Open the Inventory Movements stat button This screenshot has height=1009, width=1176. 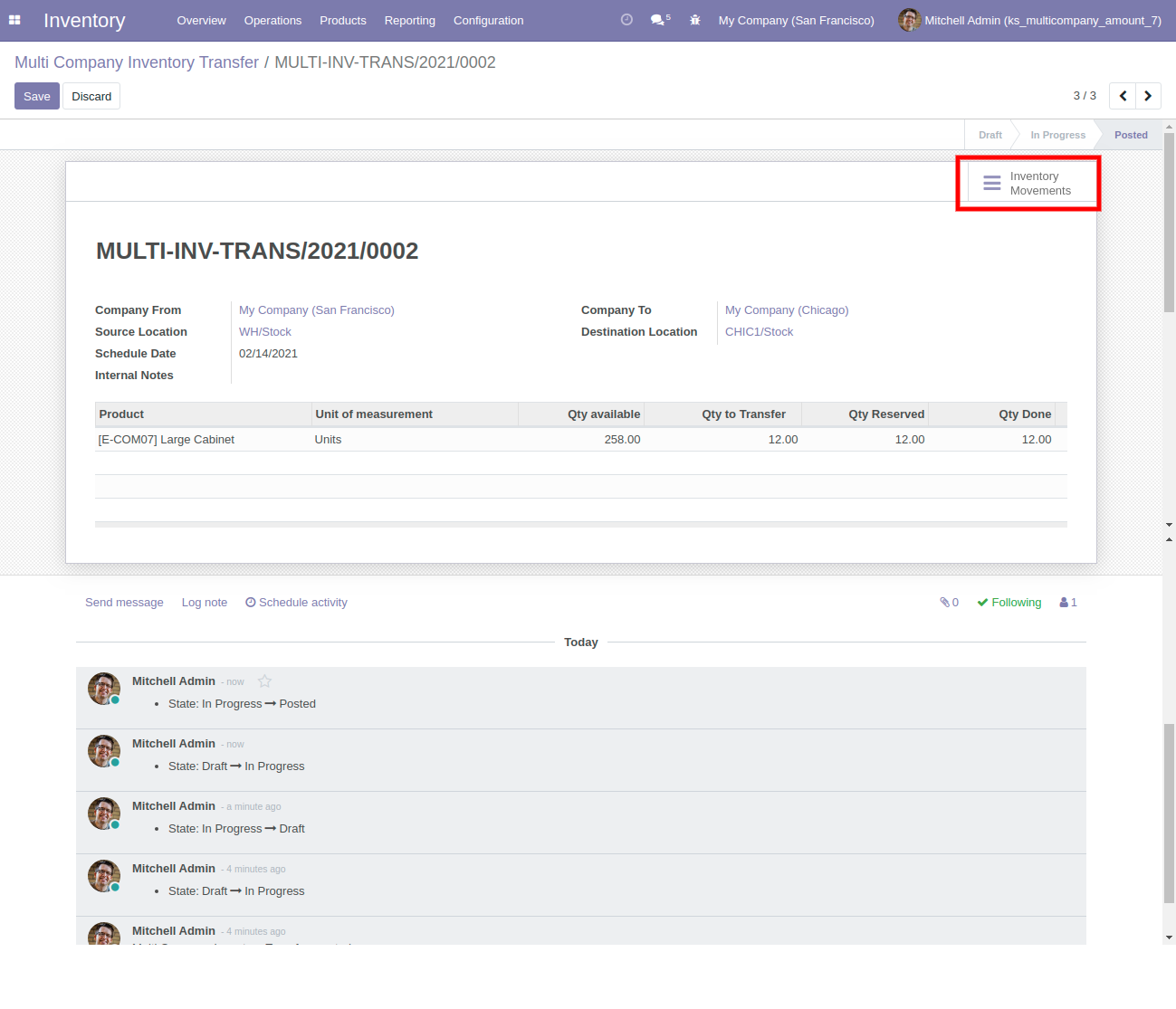[x=1028, y=184]
